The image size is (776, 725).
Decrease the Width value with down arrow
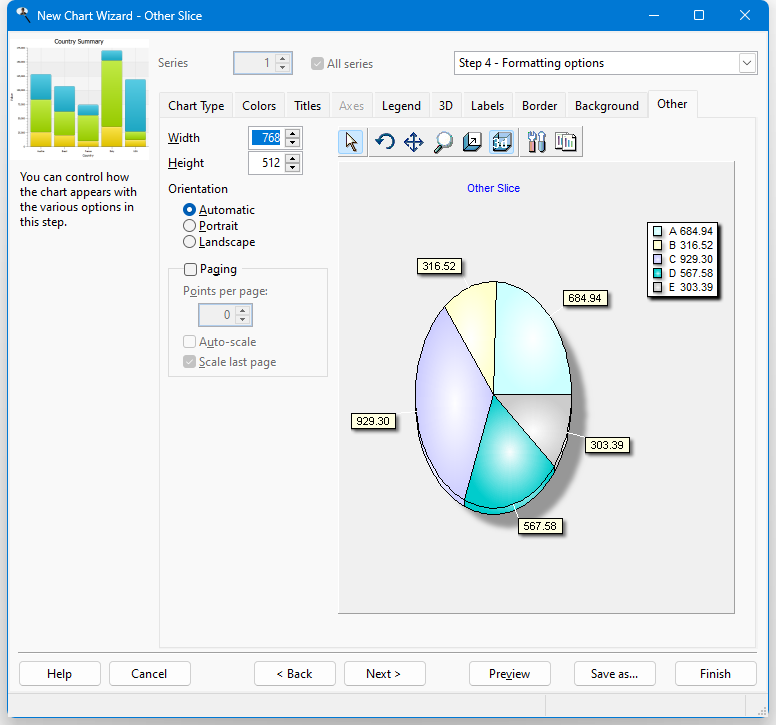[x=292, y=143]
